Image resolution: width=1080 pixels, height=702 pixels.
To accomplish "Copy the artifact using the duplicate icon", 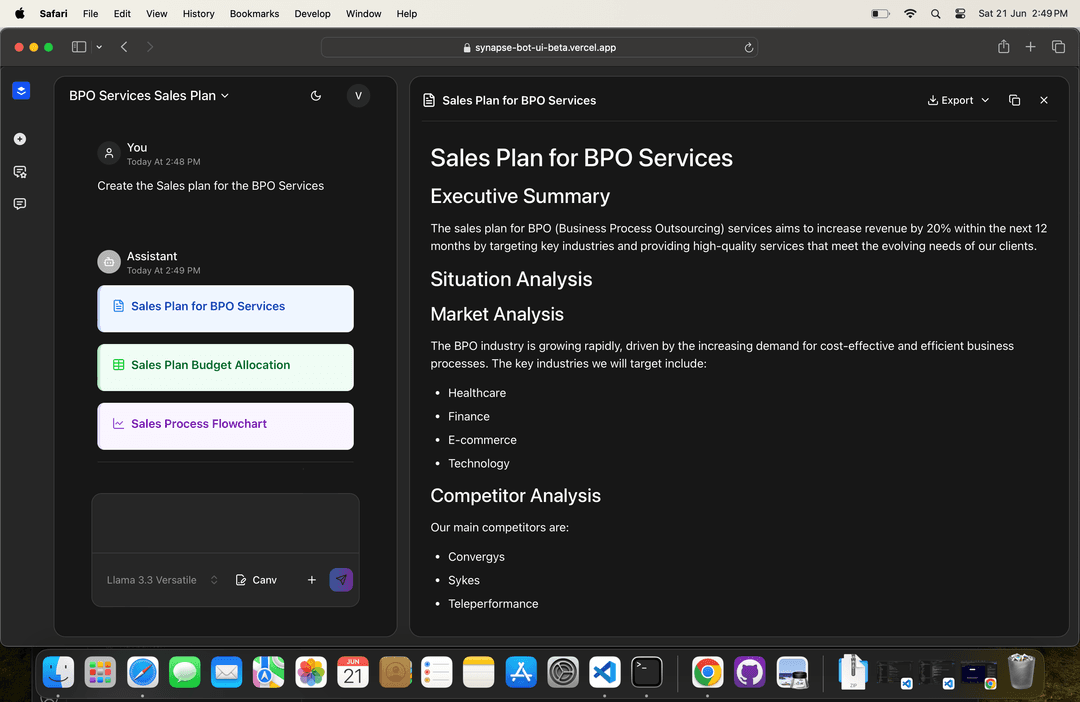I will [x=1014, y=100].
